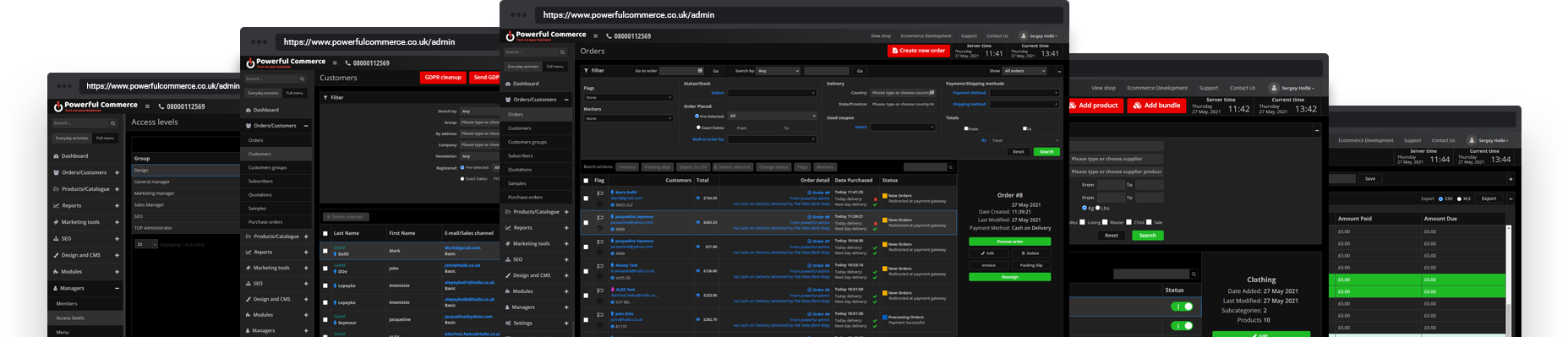
Task: Click GDPR cleanup in Customers window
Action: (443, 77)
